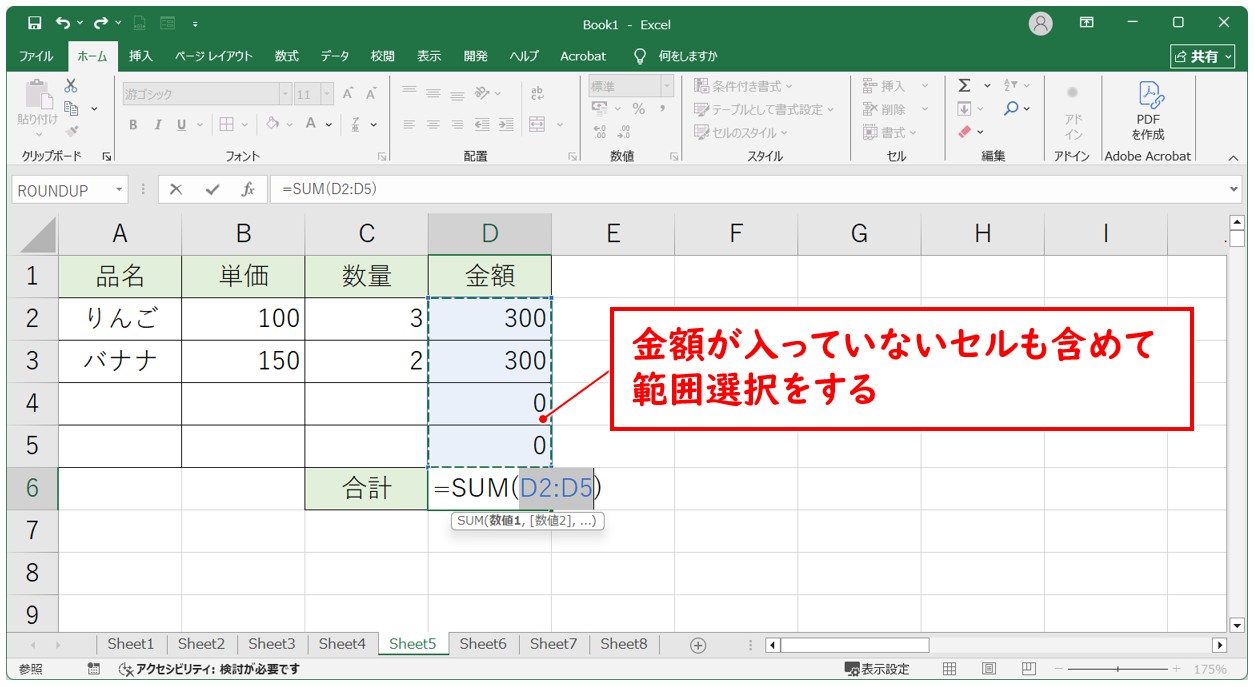Open the number format dropdown (標準)

[667, 87]
